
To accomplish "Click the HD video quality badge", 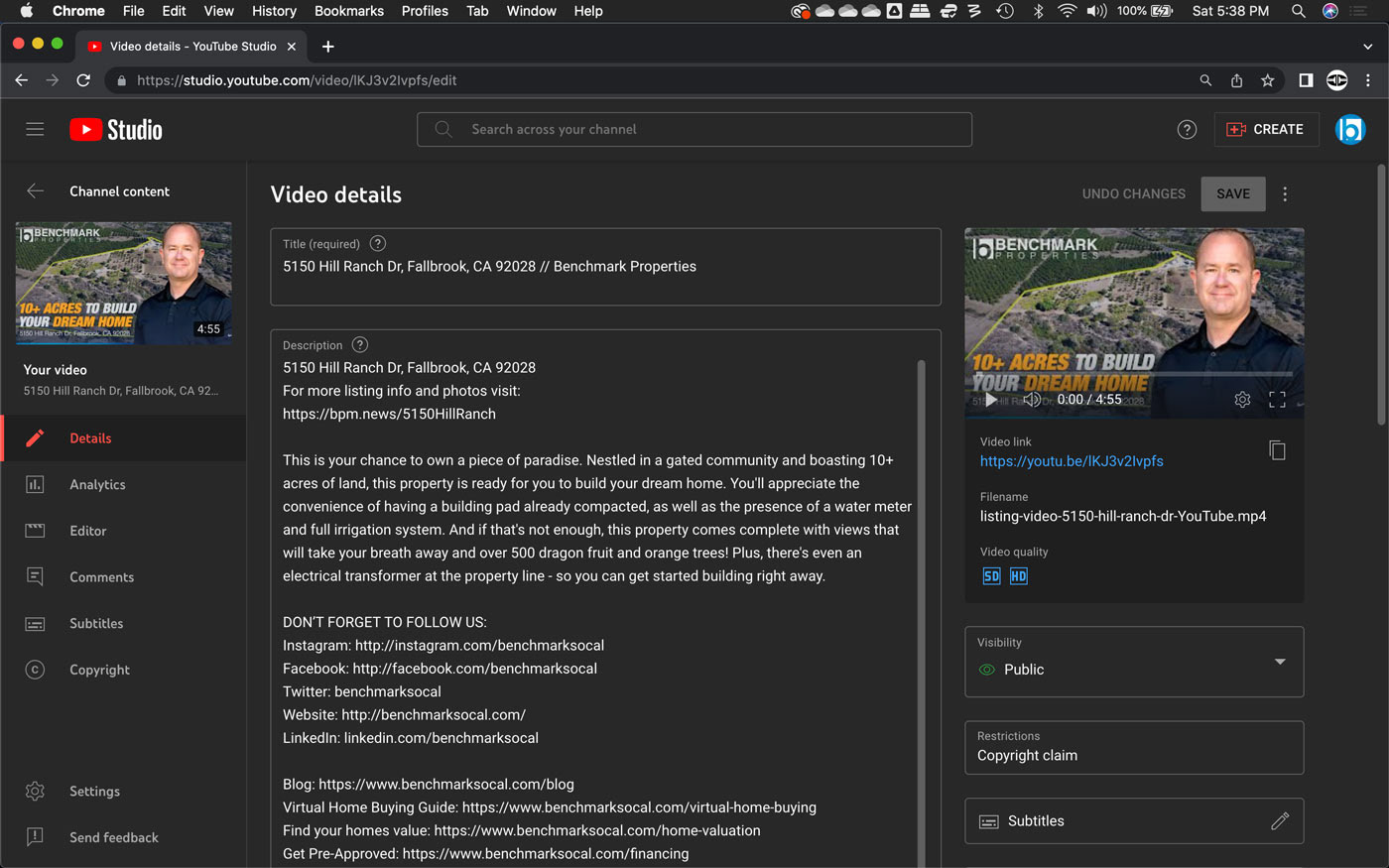I will click(1019, 575).
